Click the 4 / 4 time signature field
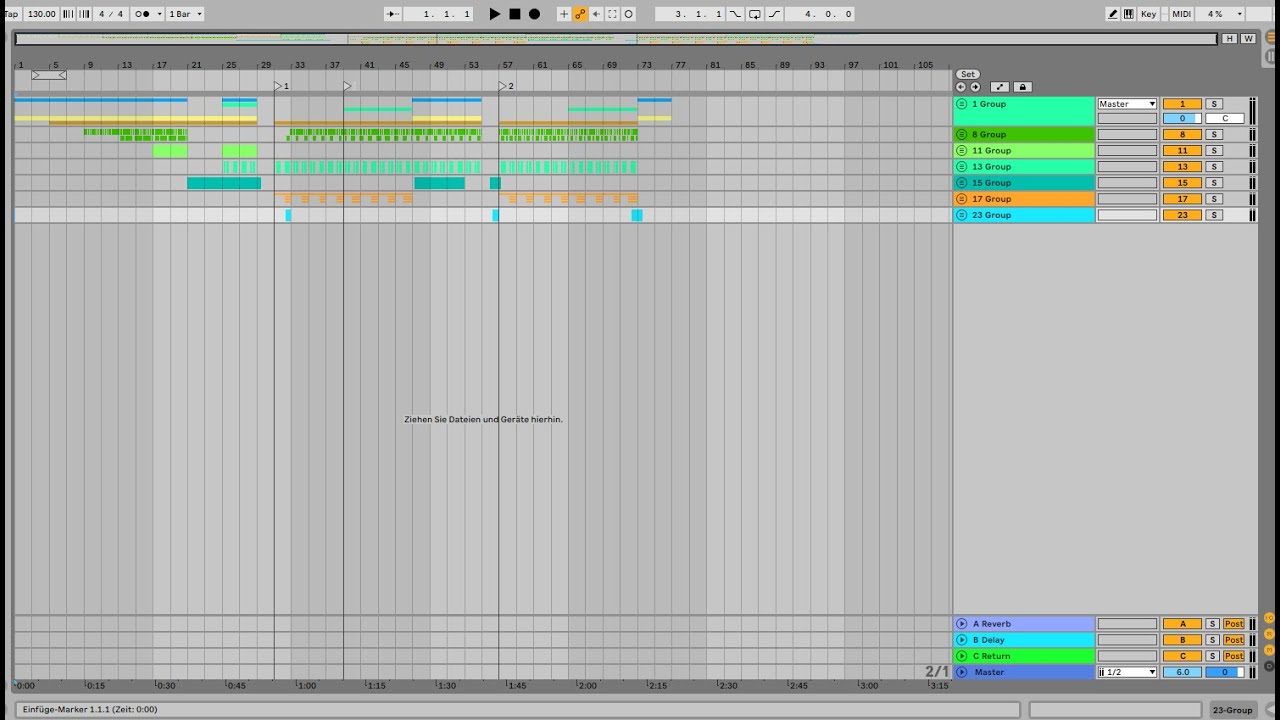 click(x=110, y=14)
